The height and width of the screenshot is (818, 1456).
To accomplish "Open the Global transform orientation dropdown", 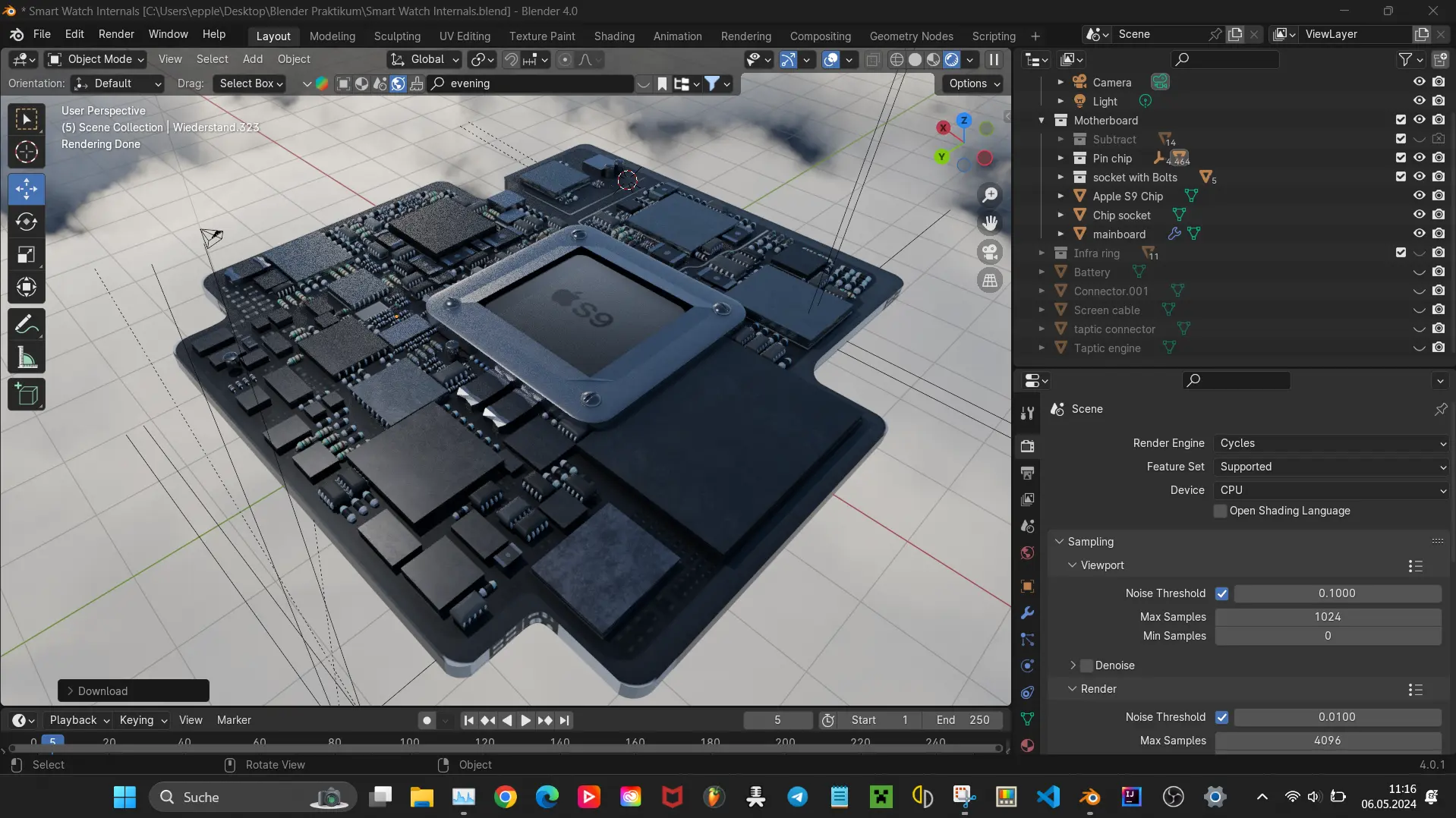I will 424,59.
